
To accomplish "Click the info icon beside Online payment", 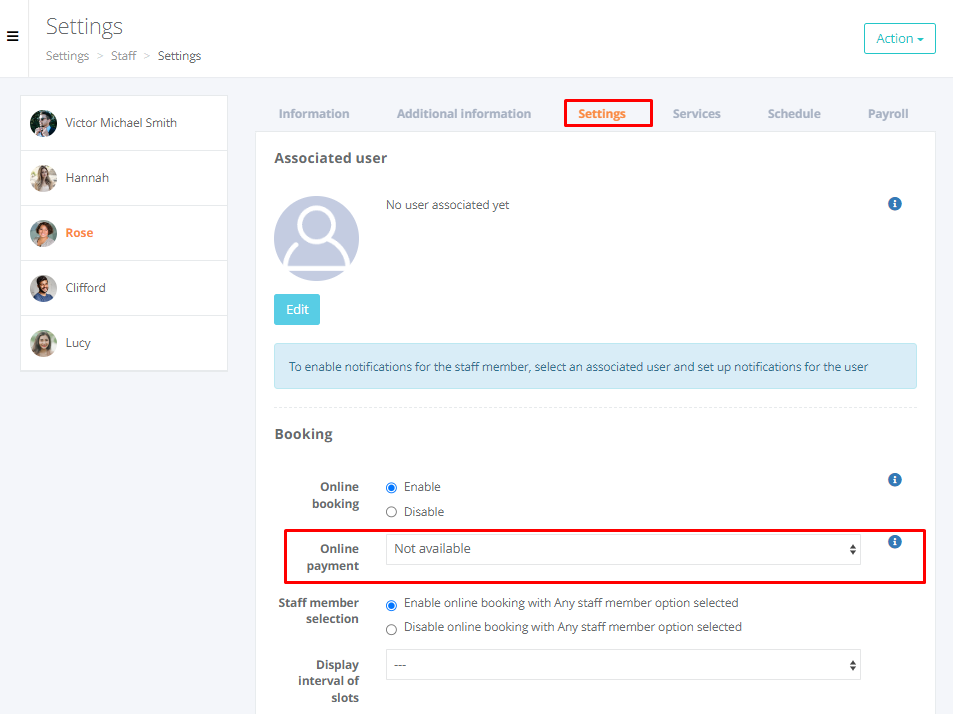I will (x=894, y=542).
